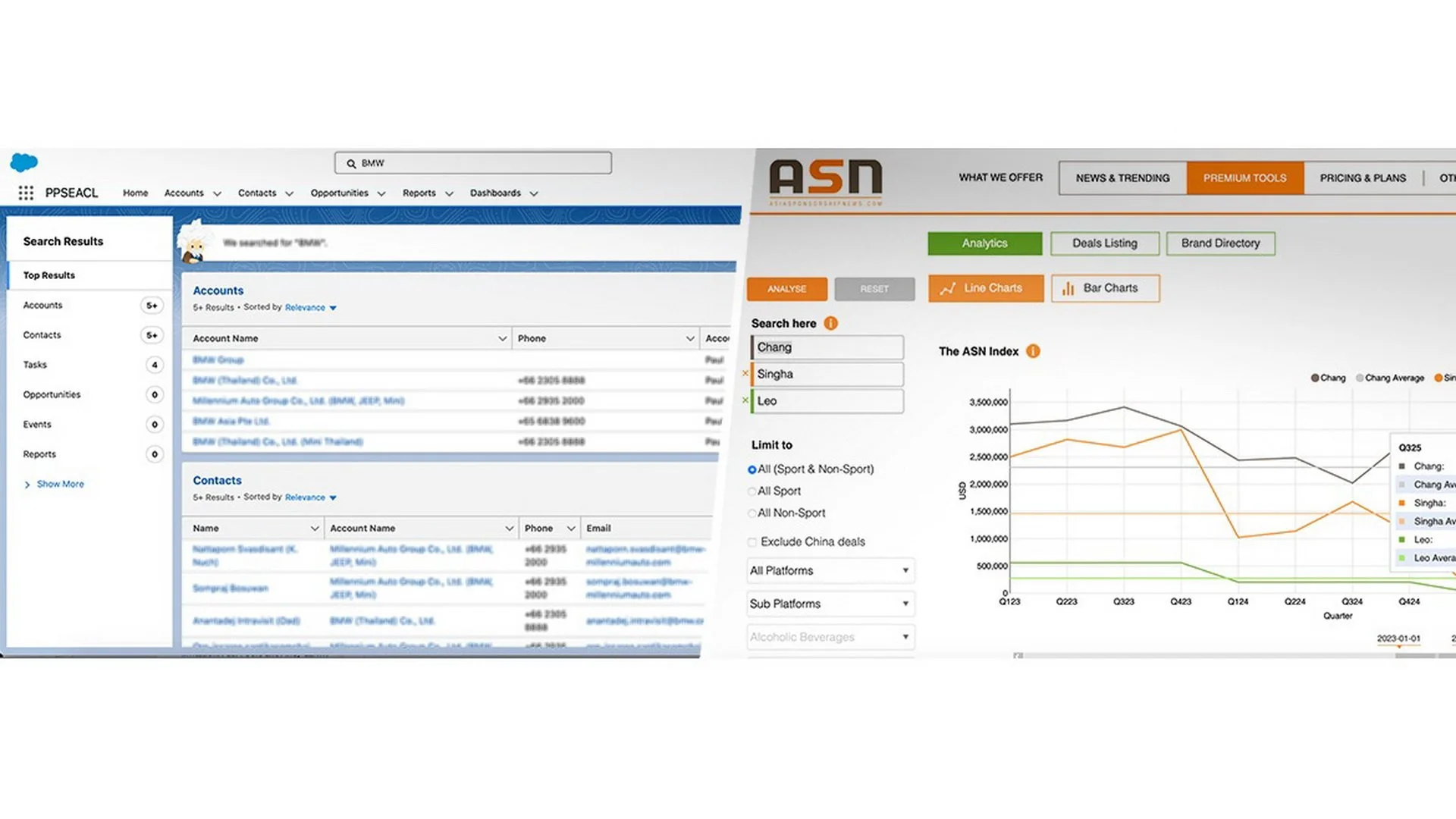Enable Exclude China deals checkbox

pos(752,542)
